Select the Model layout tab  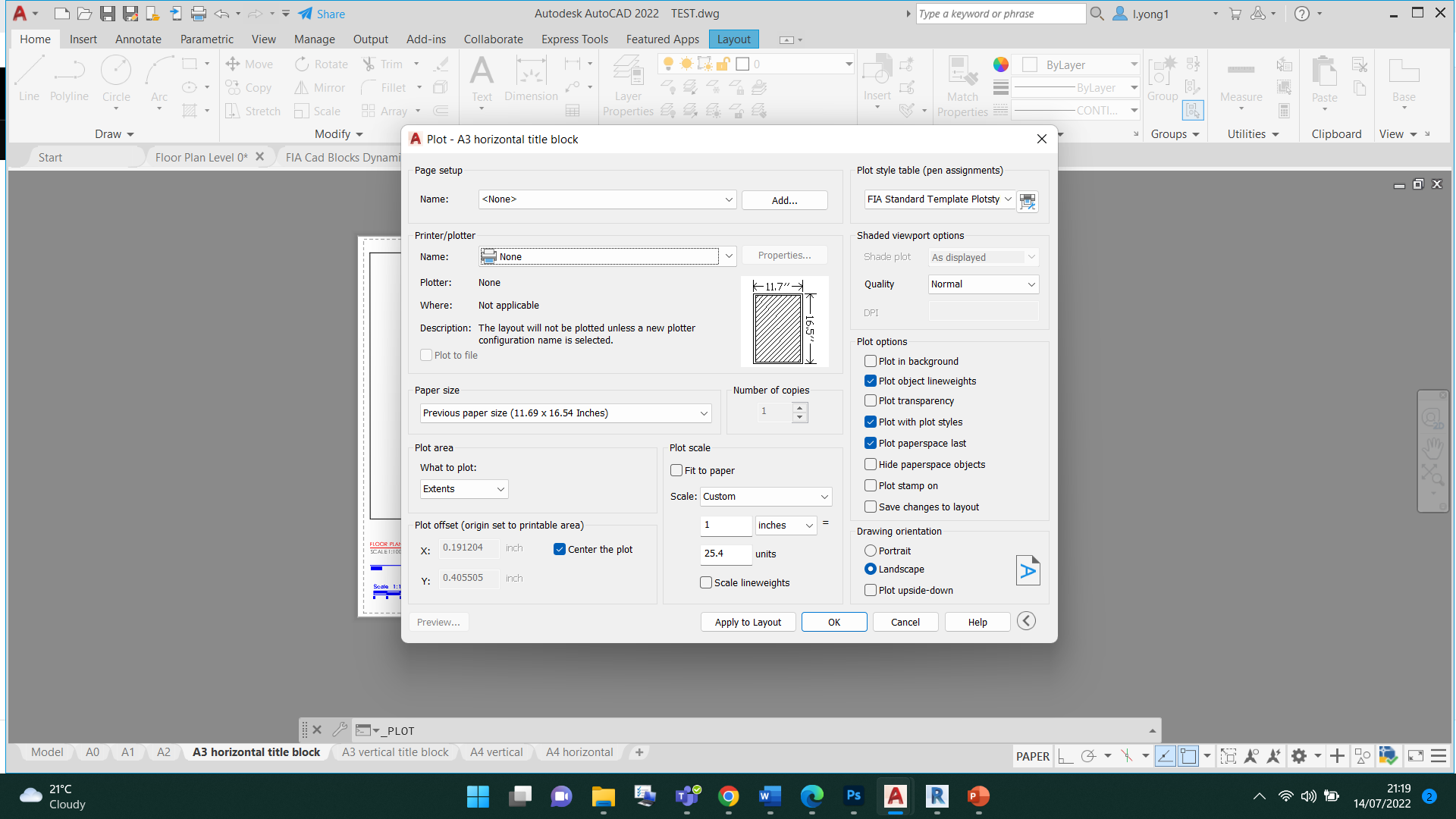tap(47, 752)
